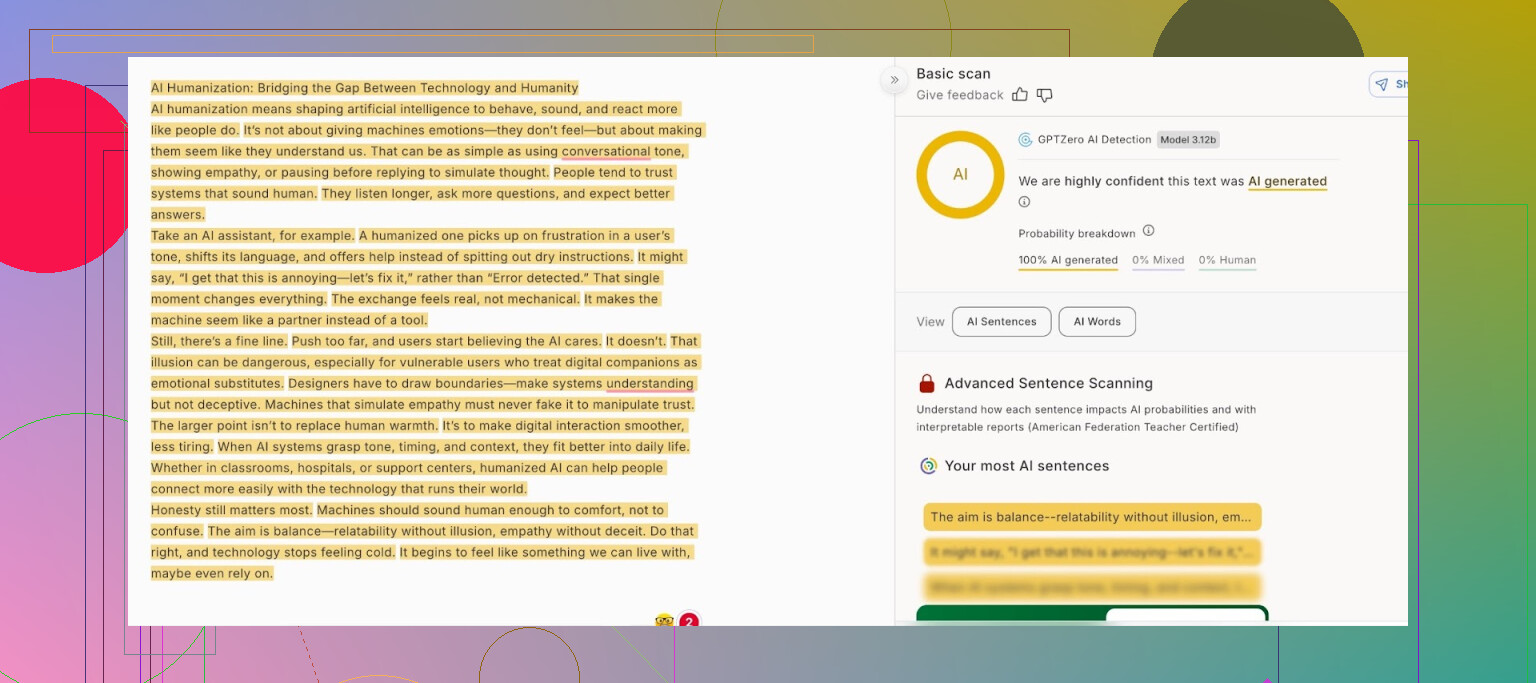This screenshot has width=1536, height=683.
Task: Open Probability breakdown info icon
Action: point(1148,231)
